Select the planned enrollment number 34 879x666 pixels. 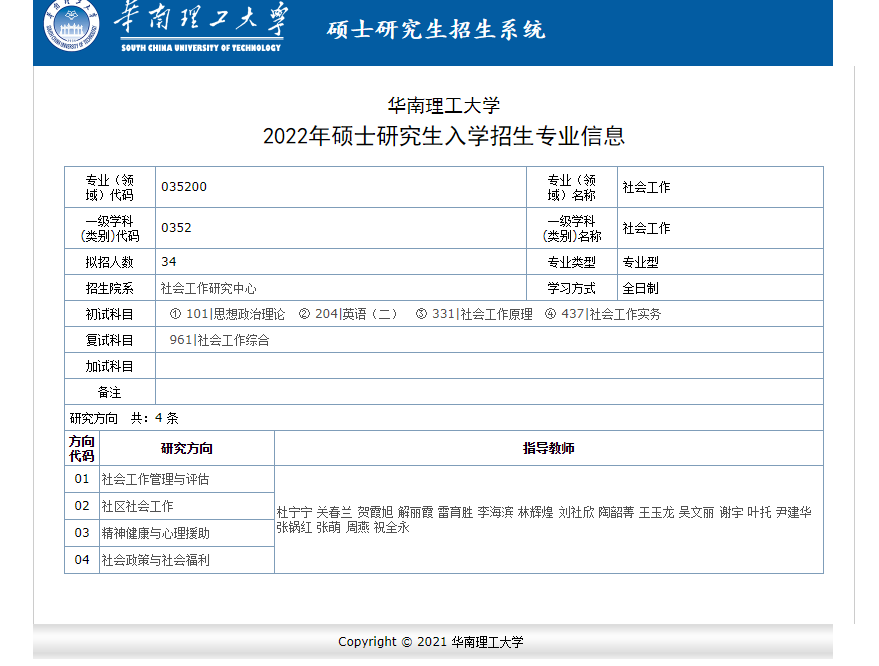point(169,262)
